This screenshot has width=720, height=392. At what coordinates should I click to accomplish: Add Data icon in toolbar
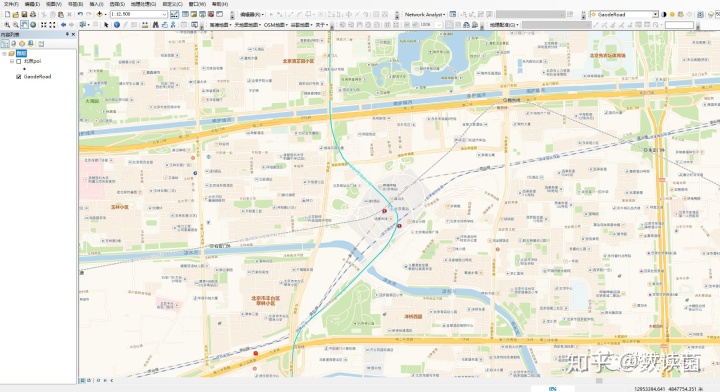[x=99, y=14]
